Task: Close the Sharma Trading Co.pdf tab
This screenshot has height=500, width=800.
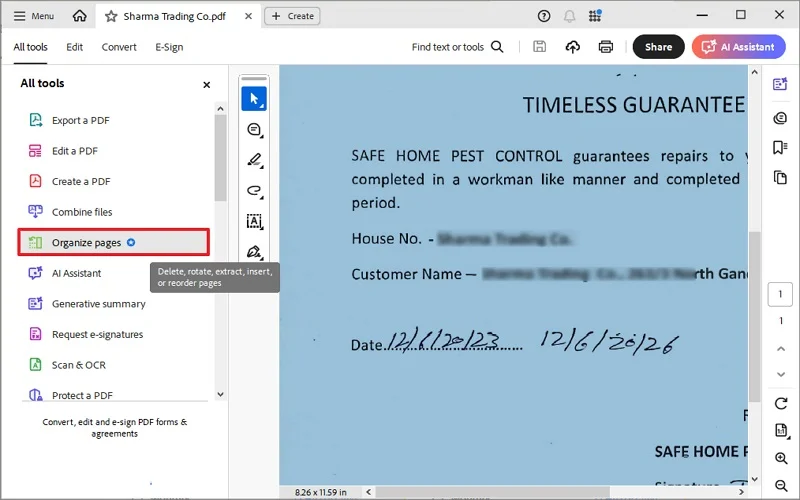Action: (x=248, y=16)
